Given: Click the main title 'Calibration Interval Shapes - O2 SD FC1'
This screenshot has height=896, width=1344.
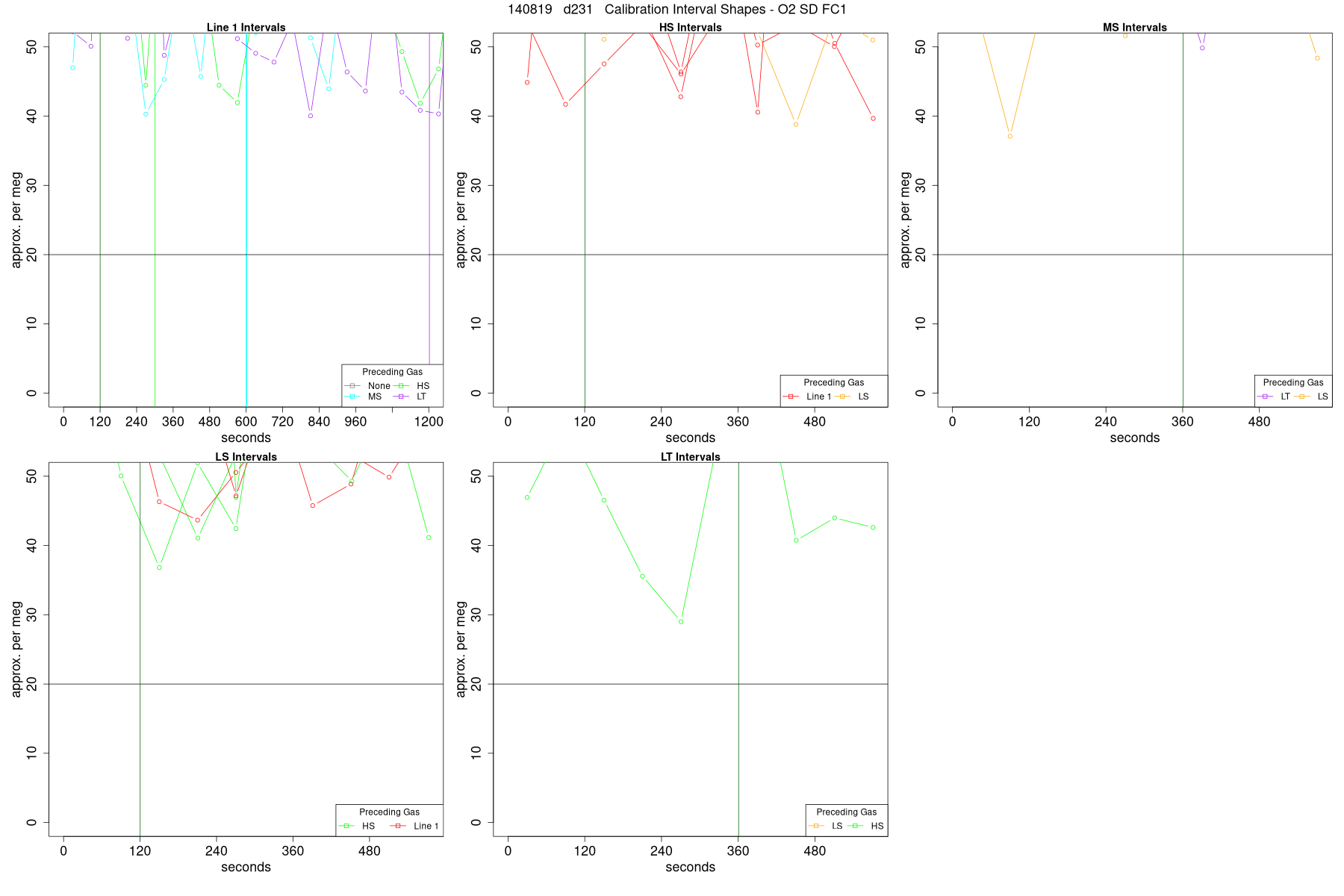Looking at the screenshot, I should 726,10.
